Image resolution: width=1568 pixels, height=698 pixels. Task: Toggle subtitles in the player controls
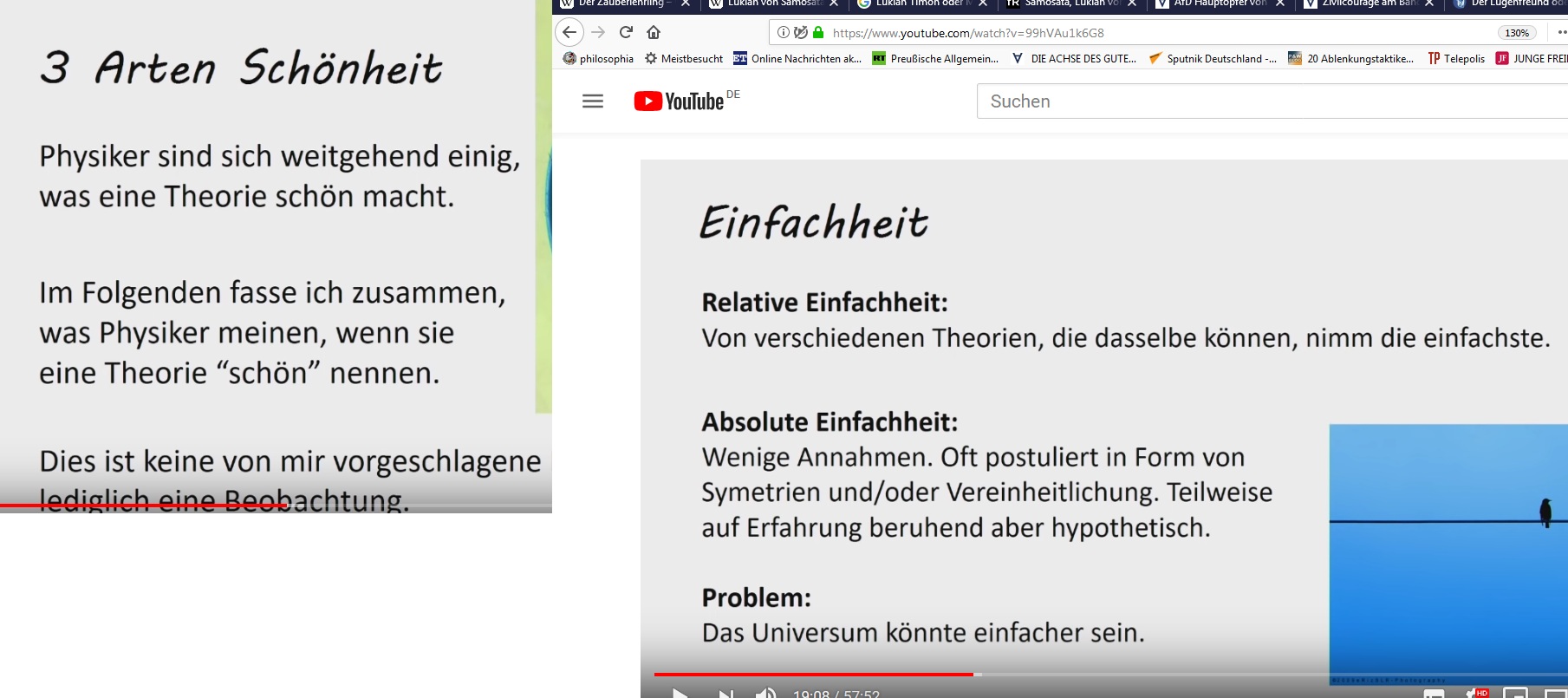click(1435, 694)
